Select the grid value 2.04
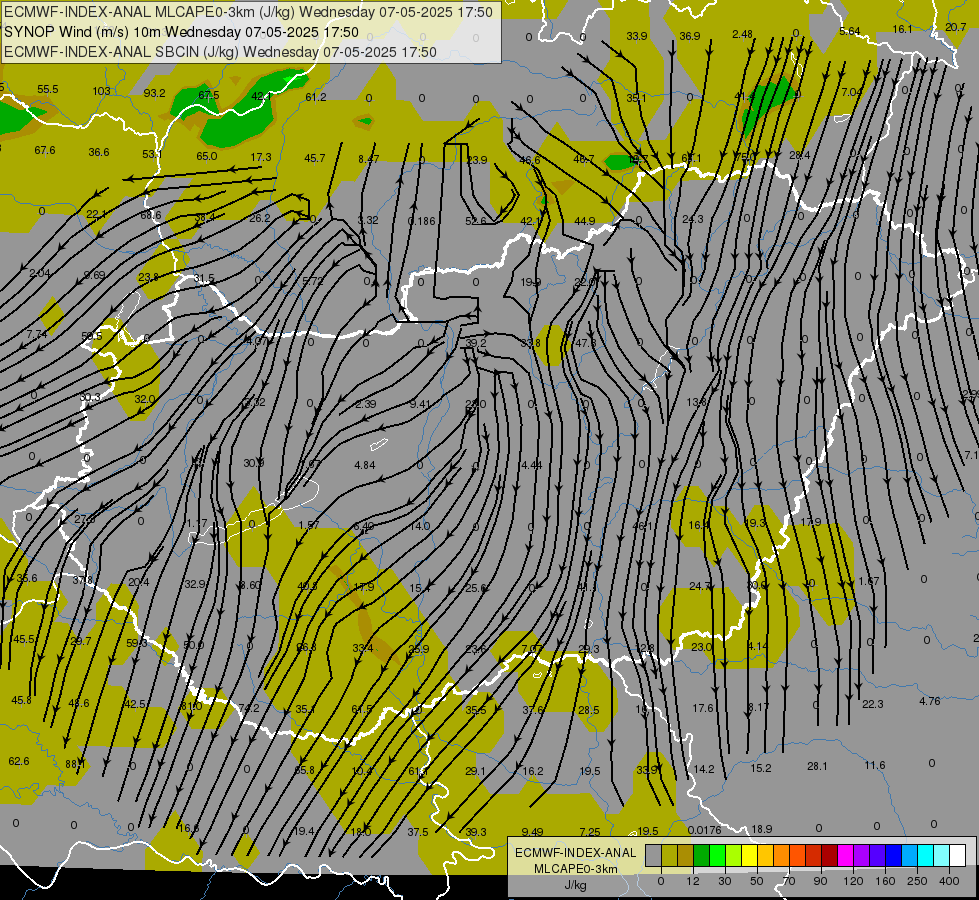979x900 pixels. (39, 273)
